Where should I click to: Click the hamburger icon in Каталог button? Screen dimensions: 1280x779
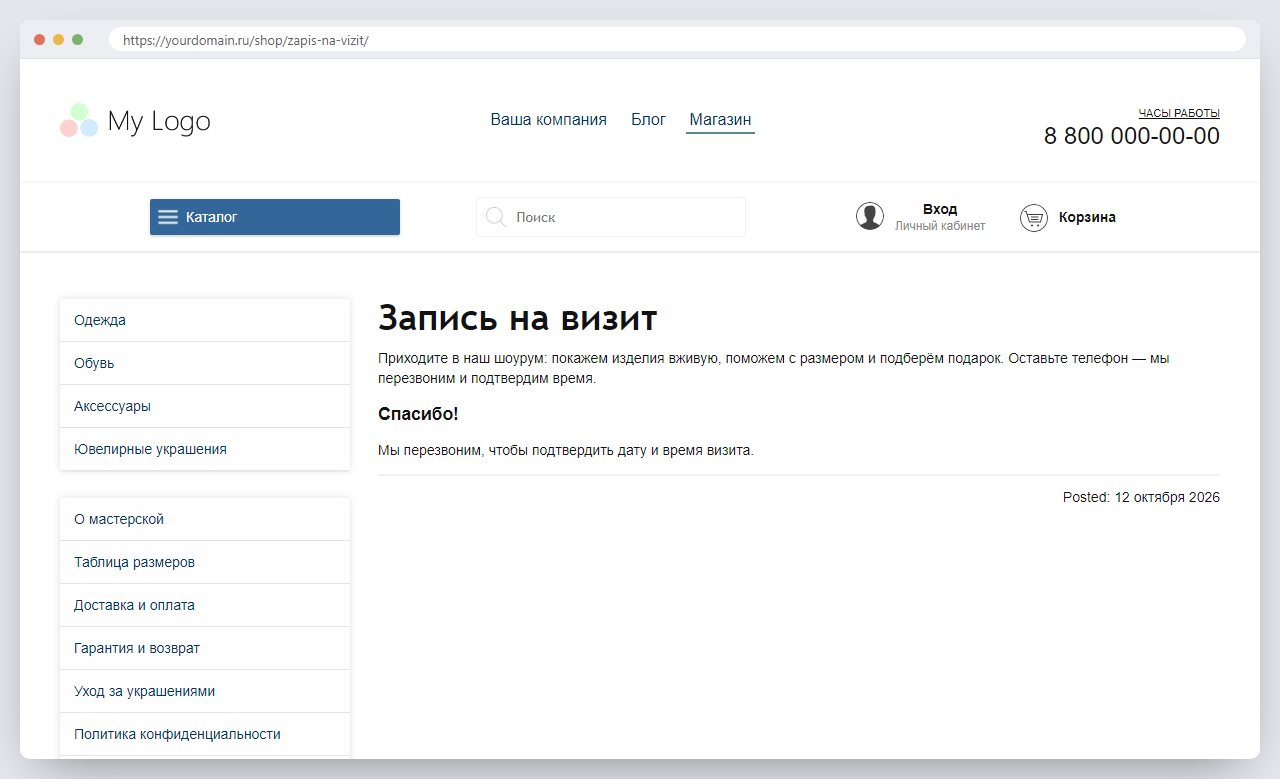[168, 217]
